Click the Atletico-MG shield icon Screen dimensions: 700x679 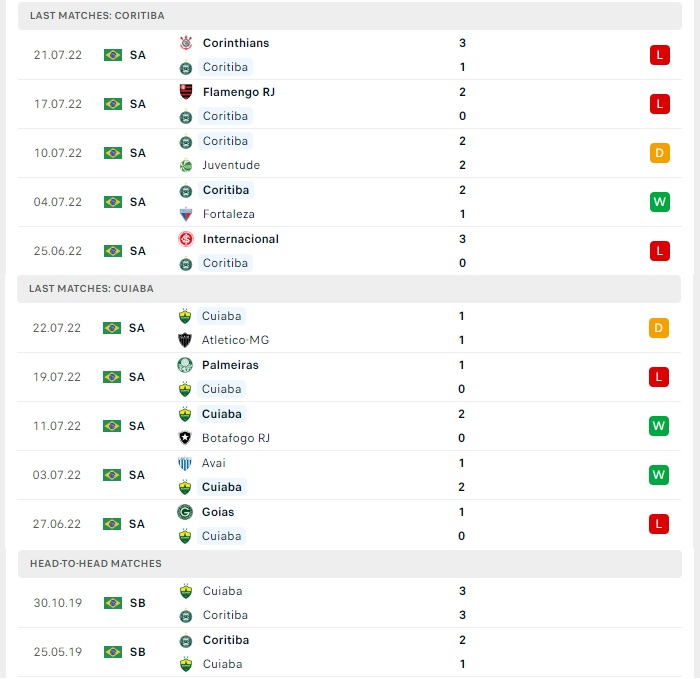click(185, 340)
